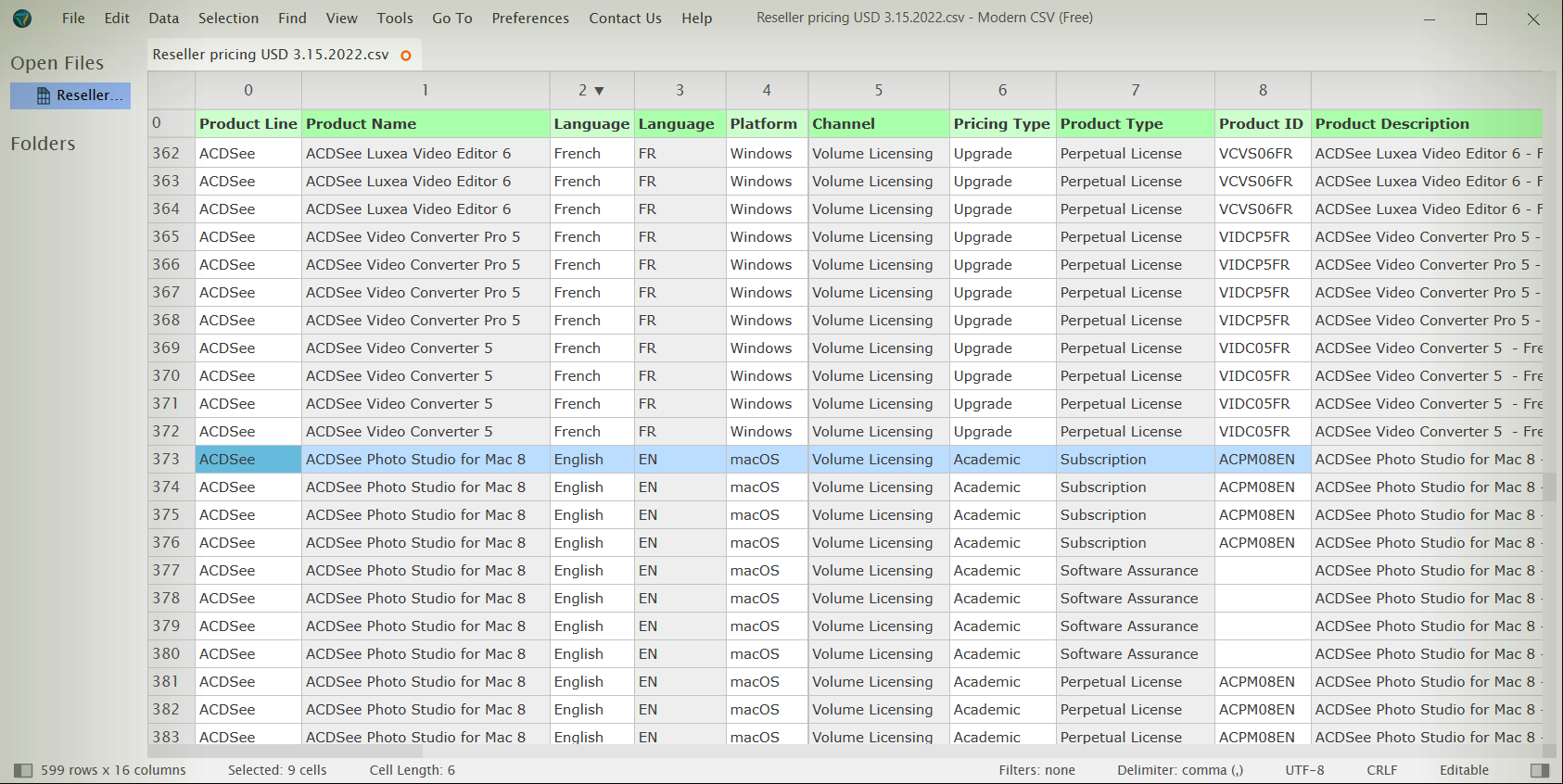The width and height of the screenshot is (1563, 784).
Task: Select column 7 header
Action: click(1135, 91)
